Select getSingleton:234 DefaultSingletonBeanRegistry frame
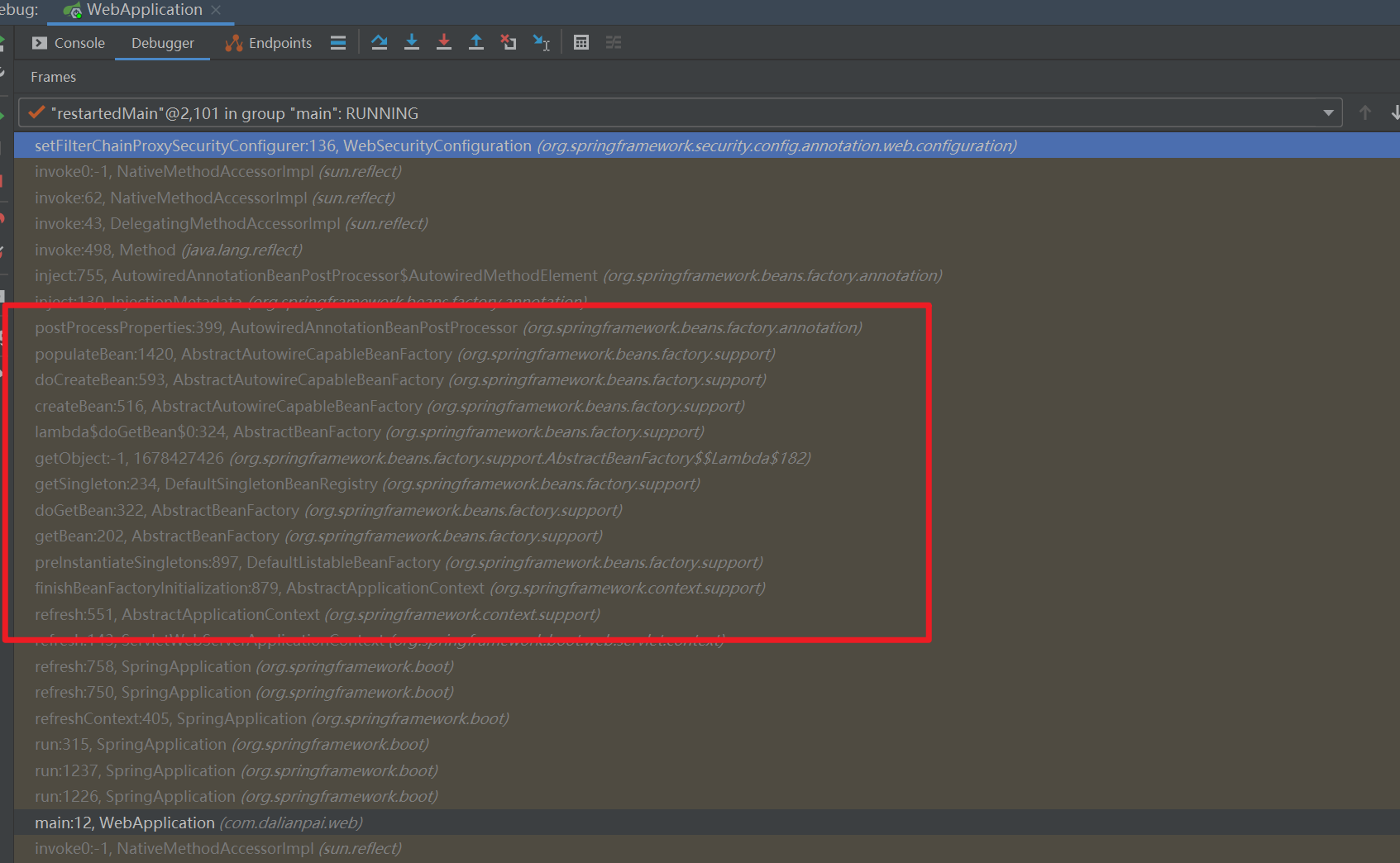This screenshot has width=1400, height=863. tap(706, 484)
